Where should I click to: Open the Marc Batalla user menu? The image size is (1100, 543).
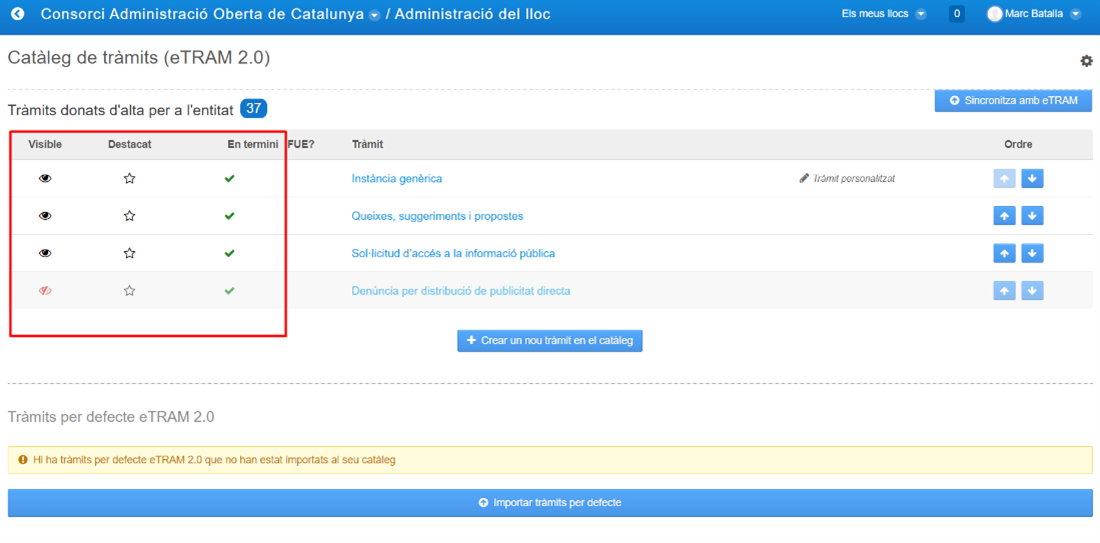coord(1033,13)
